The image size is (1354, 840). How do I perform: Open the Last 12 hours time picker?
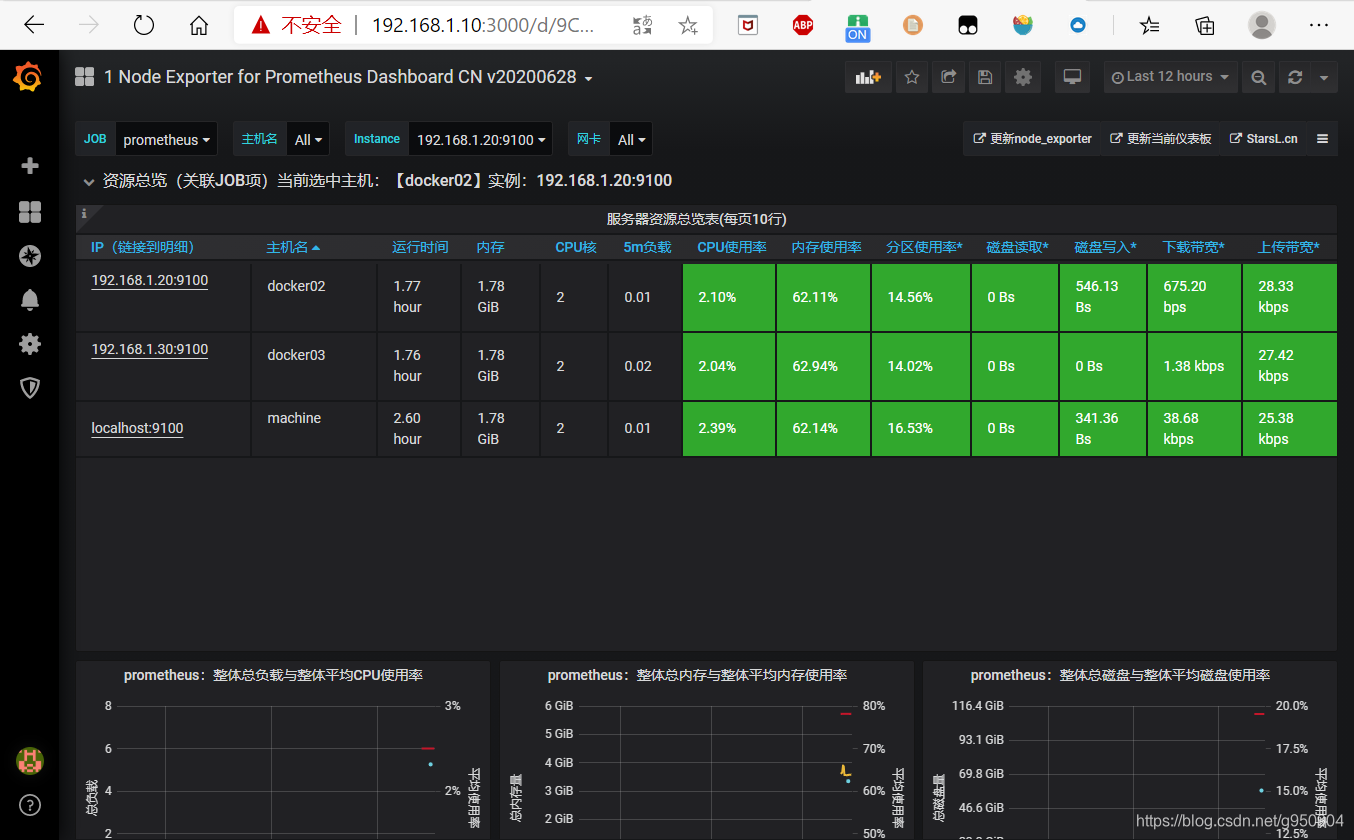tap(1171, 77)
